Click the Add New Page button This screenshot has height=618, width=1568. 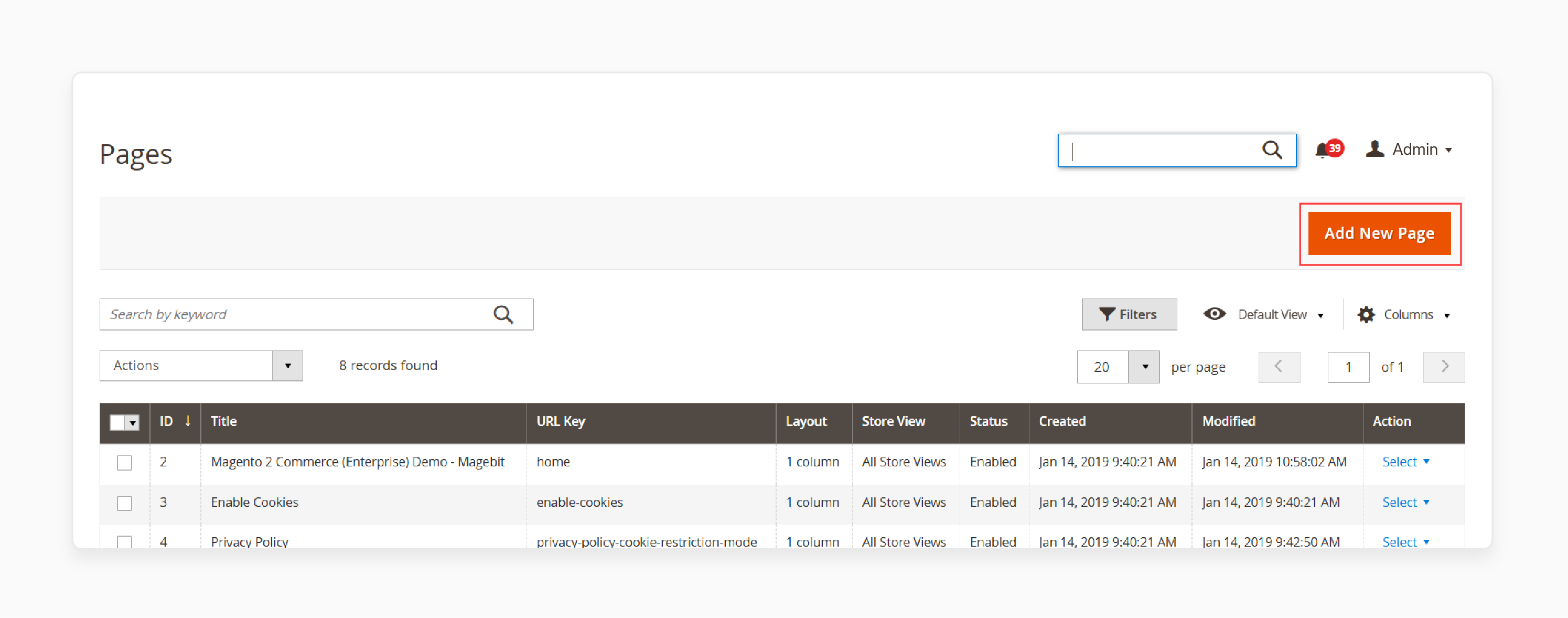(x=1379, y=233)
